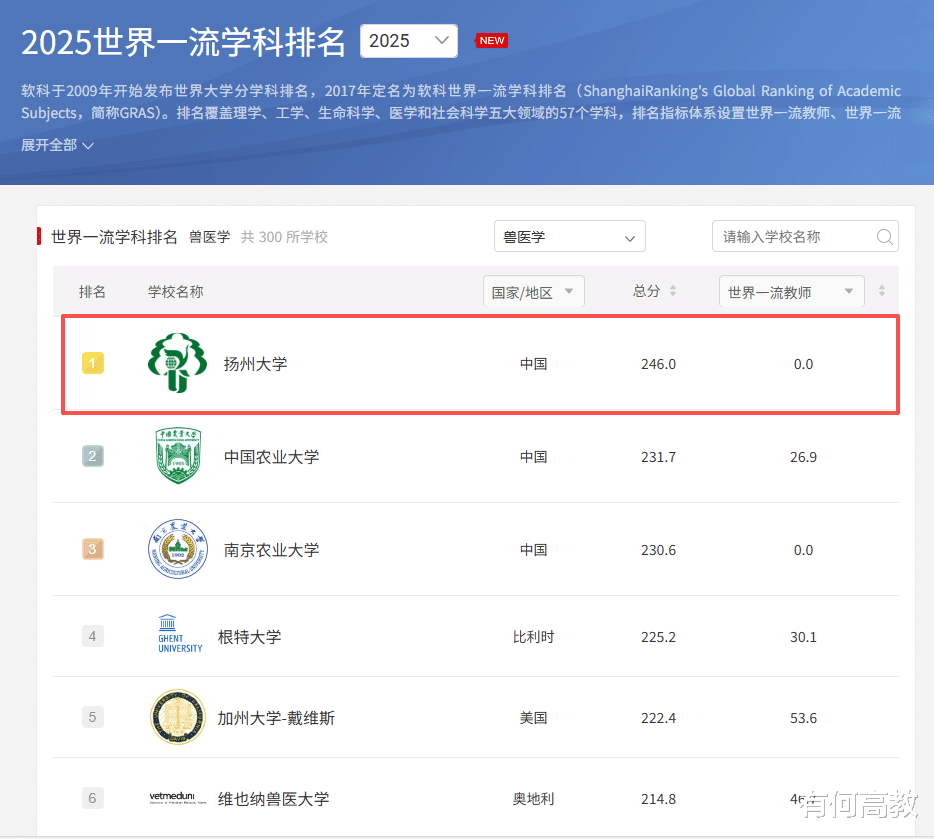Click the 学校名称 column header
The height and width of the screenshot is (839, 934).
[x=176, y=292]
